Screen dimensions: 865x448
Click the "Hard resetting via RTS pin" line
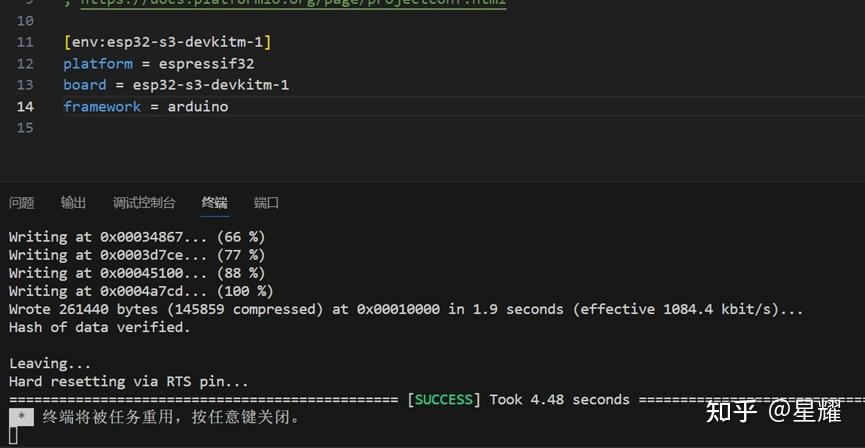[x=128, y=381]
